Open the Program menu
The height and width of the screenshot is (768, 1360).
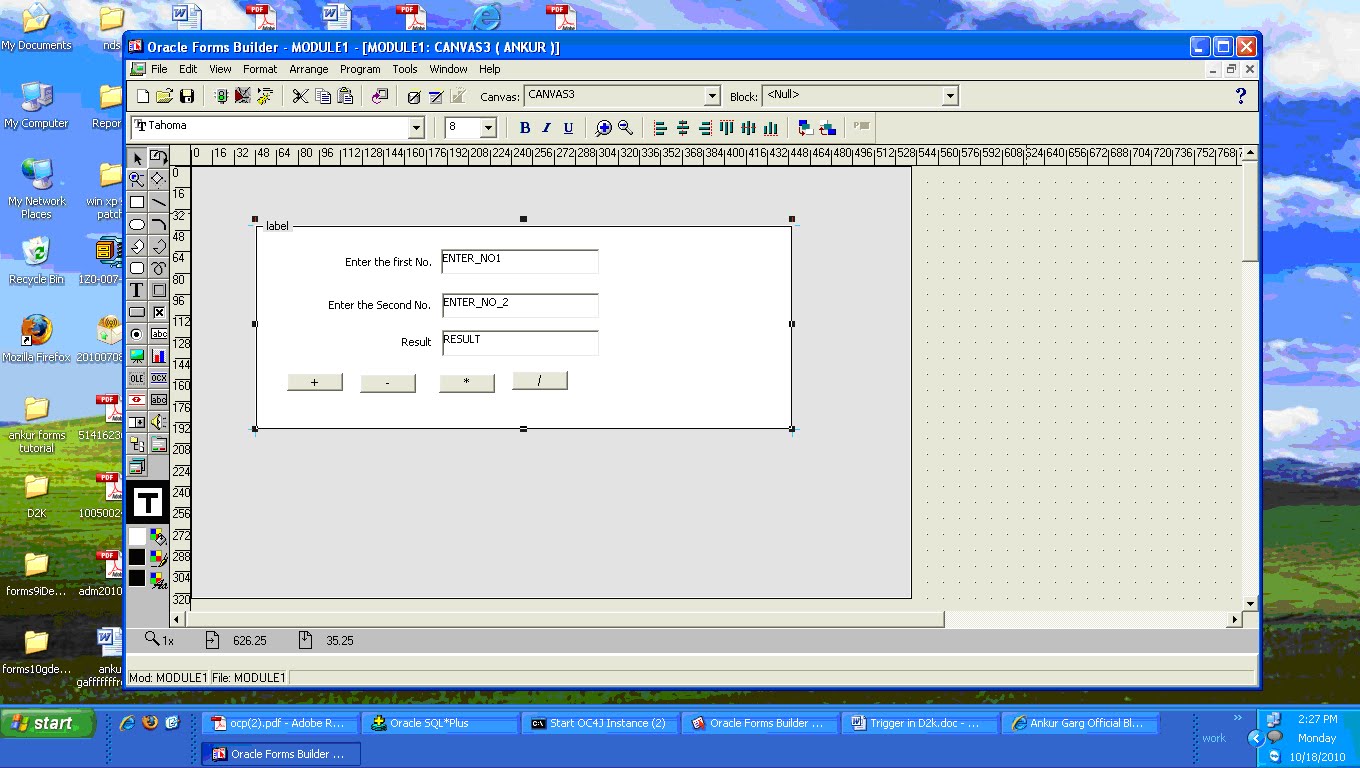click(x=360, y=69)
